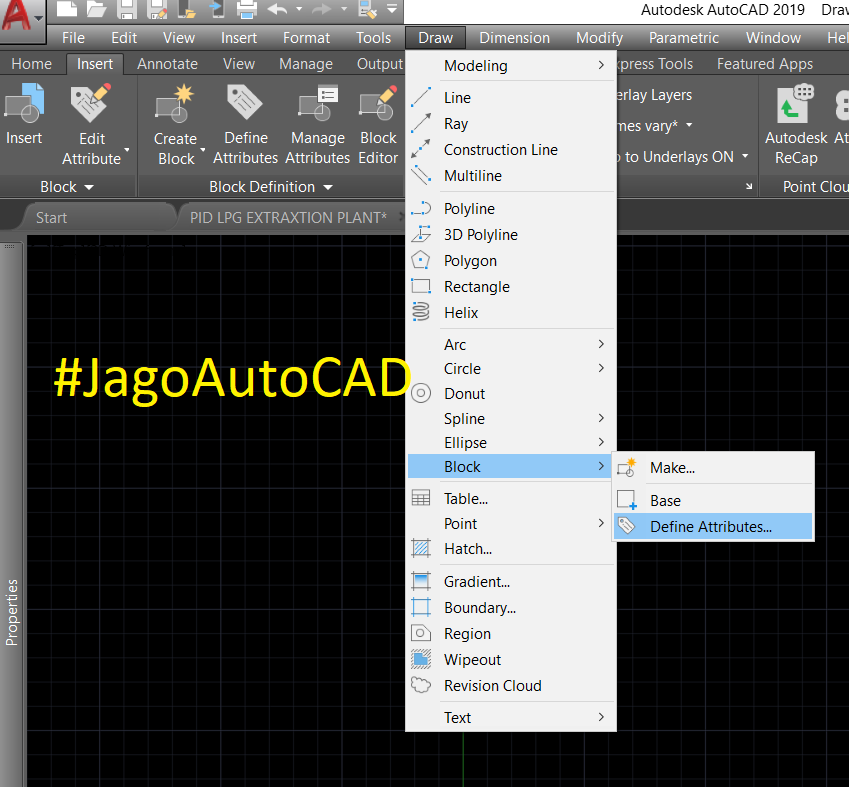The image size is (849, 787).
Task: Open the Modify menu
Action: [599, 38]
